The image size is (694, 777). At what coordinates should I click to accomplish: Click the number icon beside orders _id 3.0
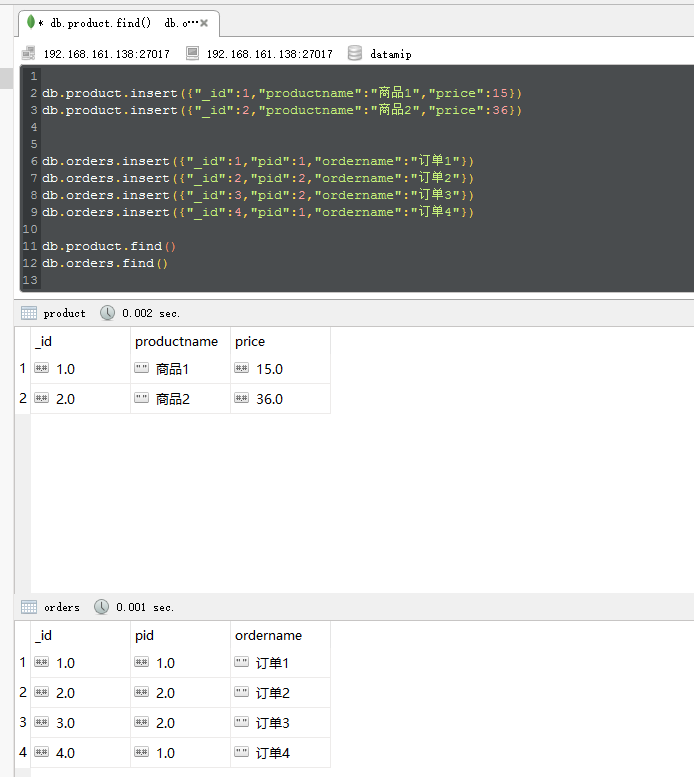[42, 722]
